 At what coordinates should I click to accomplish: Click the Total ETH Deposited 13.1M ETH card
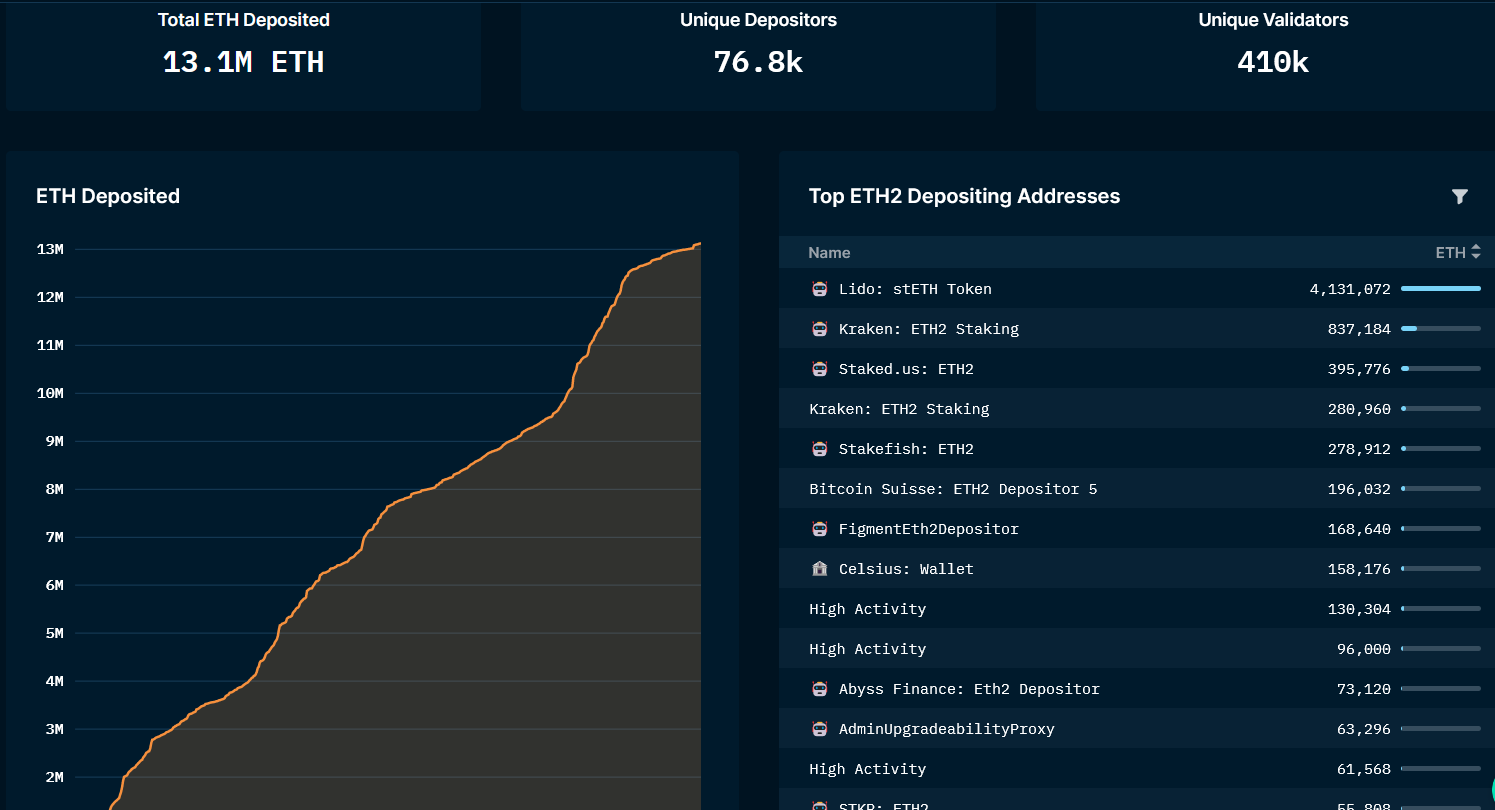click(x=243, y=55)
